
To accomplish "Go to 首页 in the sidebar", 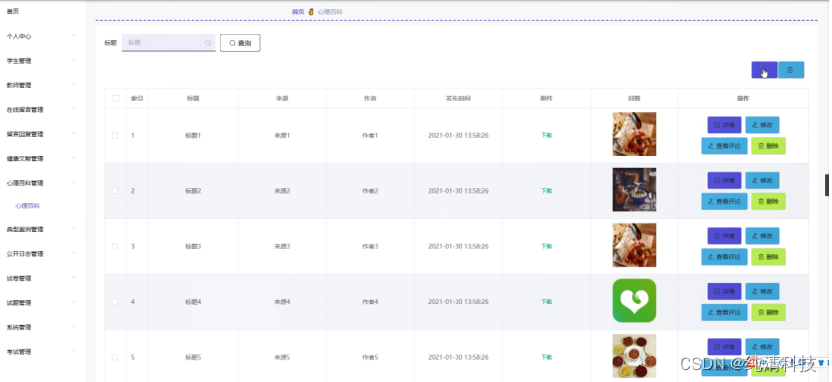I will tap(13, 11).
